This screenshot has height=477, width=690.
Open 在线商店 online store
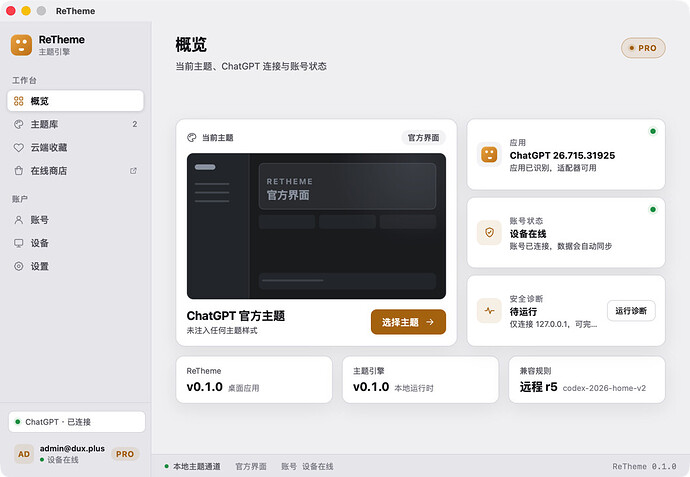point(75,171)
